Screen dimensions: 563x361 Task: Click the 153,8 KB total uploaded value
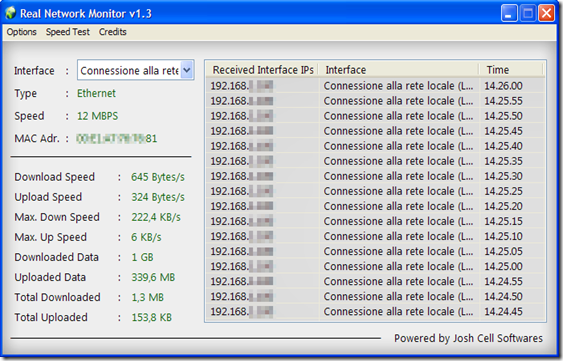152,318
